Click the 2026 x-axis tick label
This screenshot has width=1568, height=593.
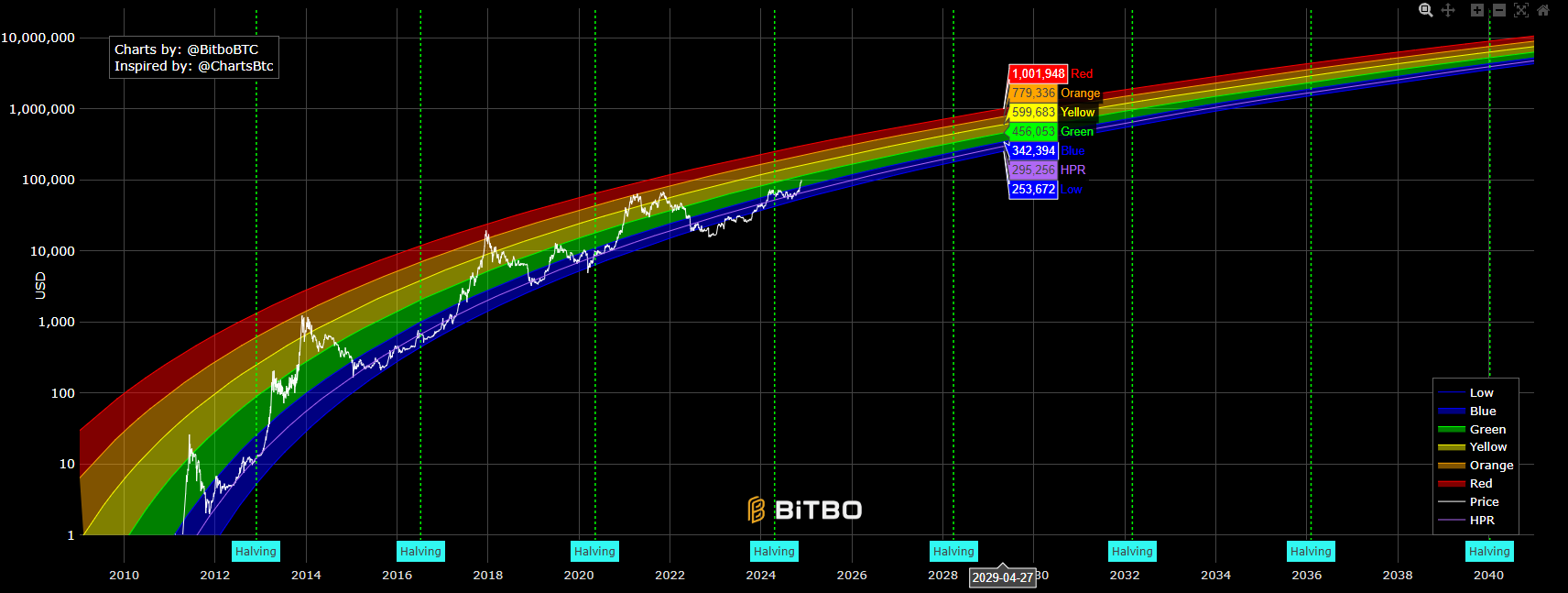tap(852, 576)
